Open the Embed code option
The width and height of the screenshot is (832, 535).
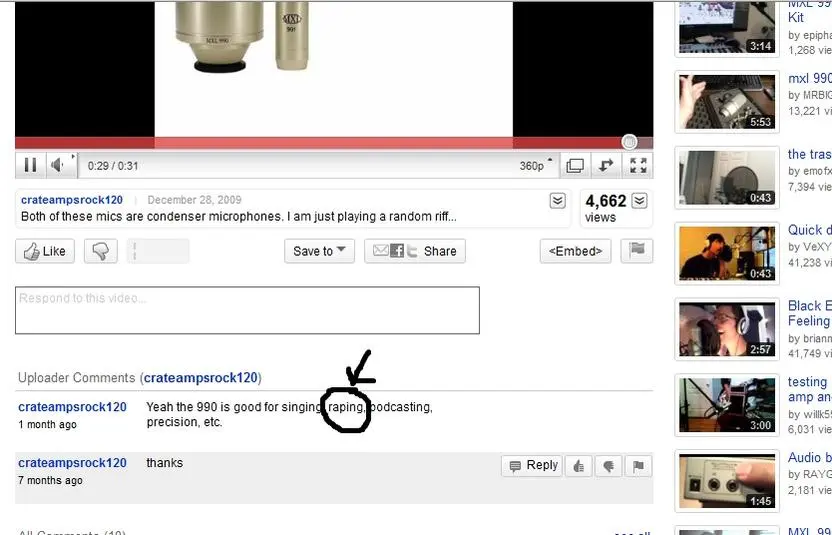[575, 251]
